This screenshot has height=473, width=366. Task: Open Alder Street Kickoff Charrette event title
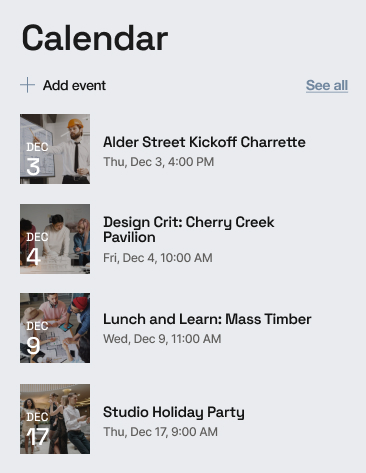pyautogui.click(x=204, y=142)
